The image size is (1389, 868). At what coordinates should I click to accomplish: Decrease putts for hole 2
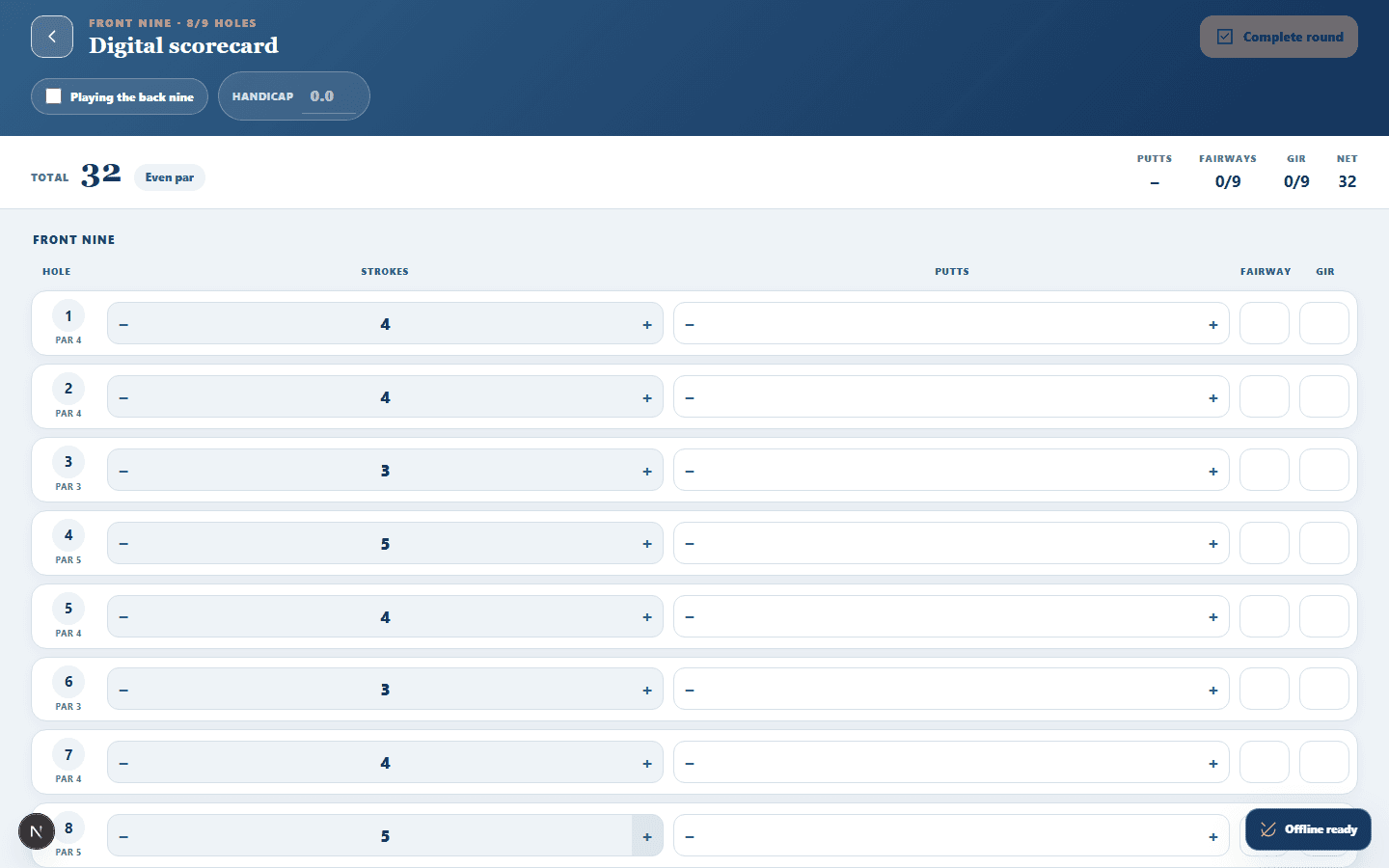click(x=690, y=397)
